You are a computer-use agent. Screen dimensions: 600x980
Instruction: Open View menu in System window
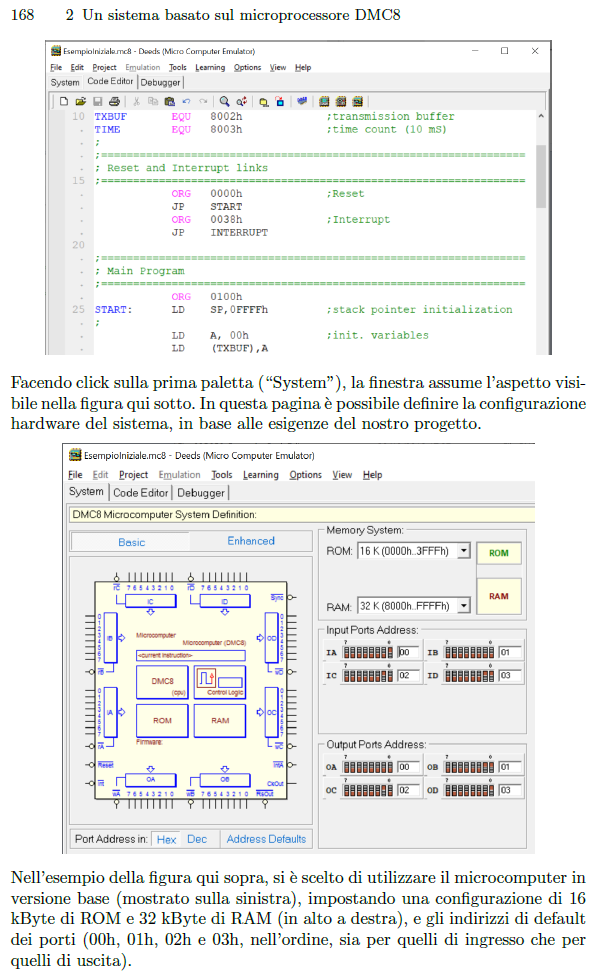(x=342, y=475)
